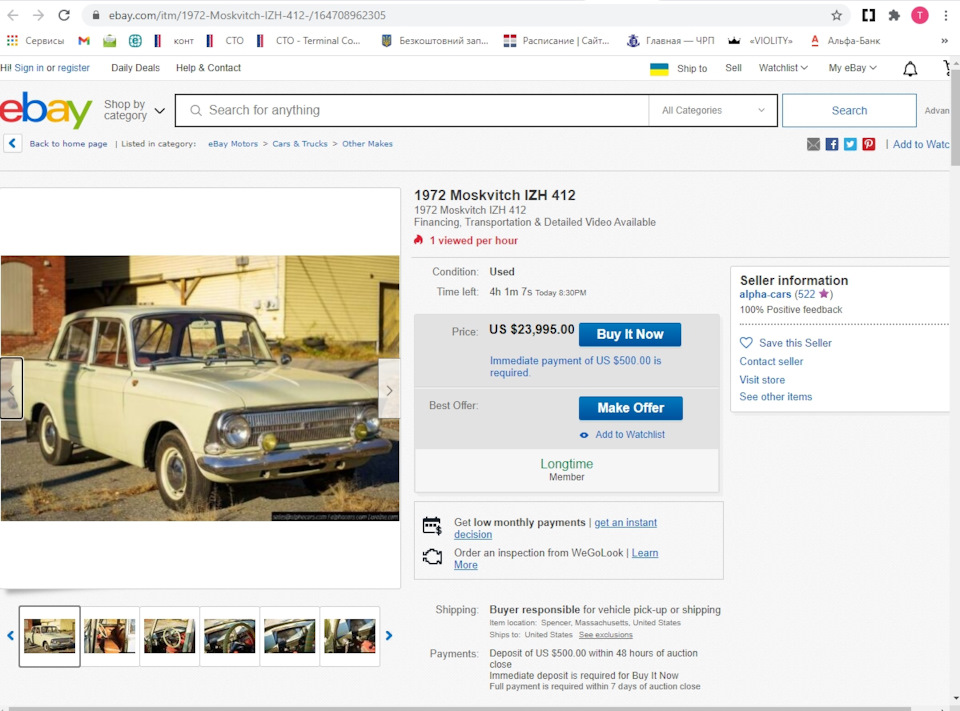Select the third photo thumbnail

point(170,636)
